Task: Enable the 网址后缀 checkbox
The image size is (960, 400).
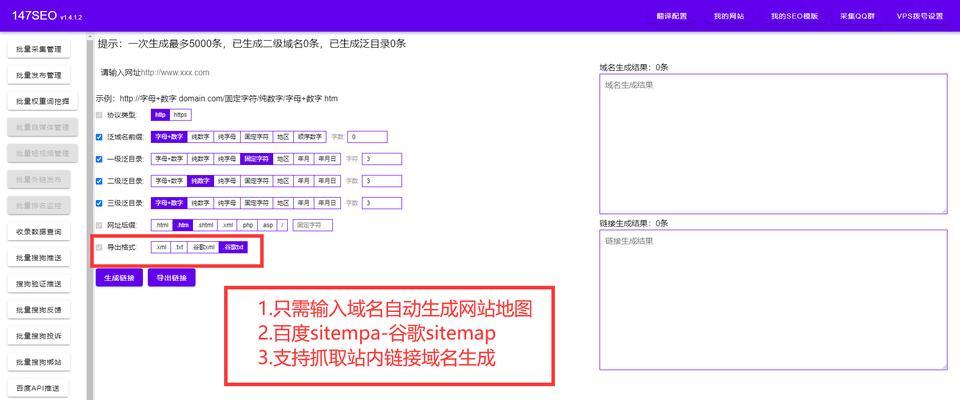Action: pyautogui.click(x=99, y=225)
